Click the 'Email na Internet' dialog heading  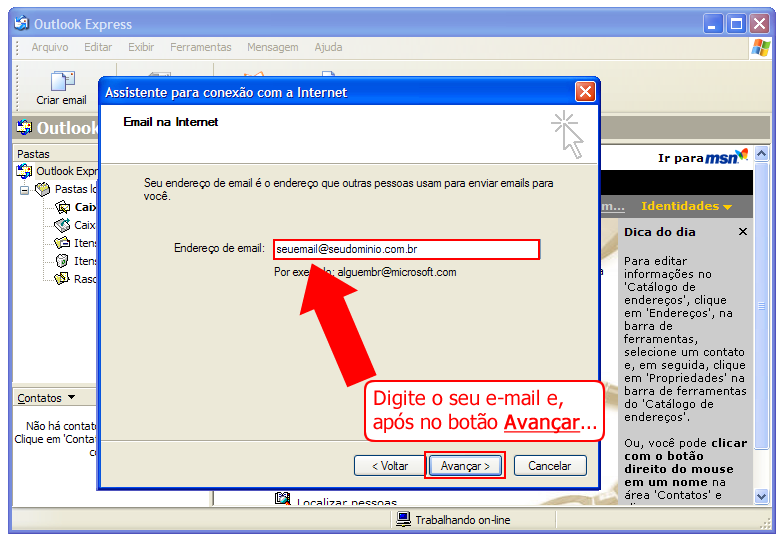(171, 122)
